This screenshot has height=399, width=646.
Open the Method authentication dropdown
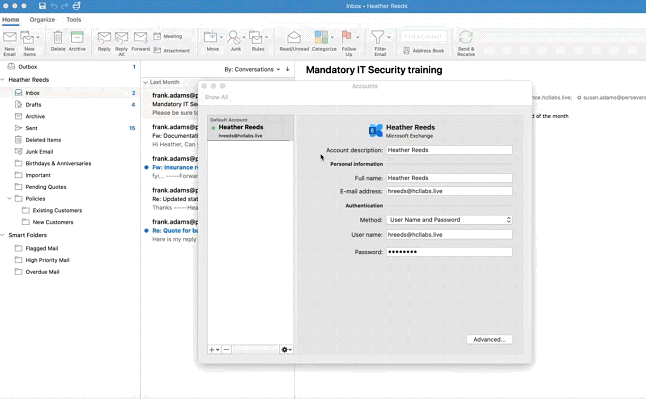click(449, 220)
